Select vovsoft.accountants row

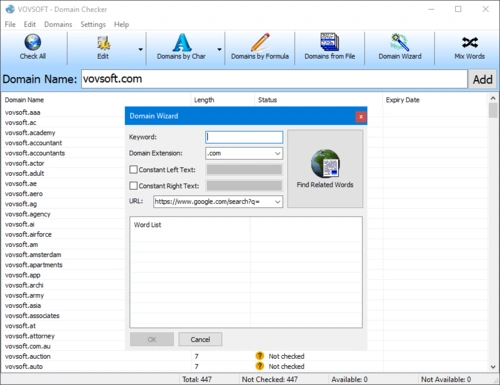click(x=35, y=153)
